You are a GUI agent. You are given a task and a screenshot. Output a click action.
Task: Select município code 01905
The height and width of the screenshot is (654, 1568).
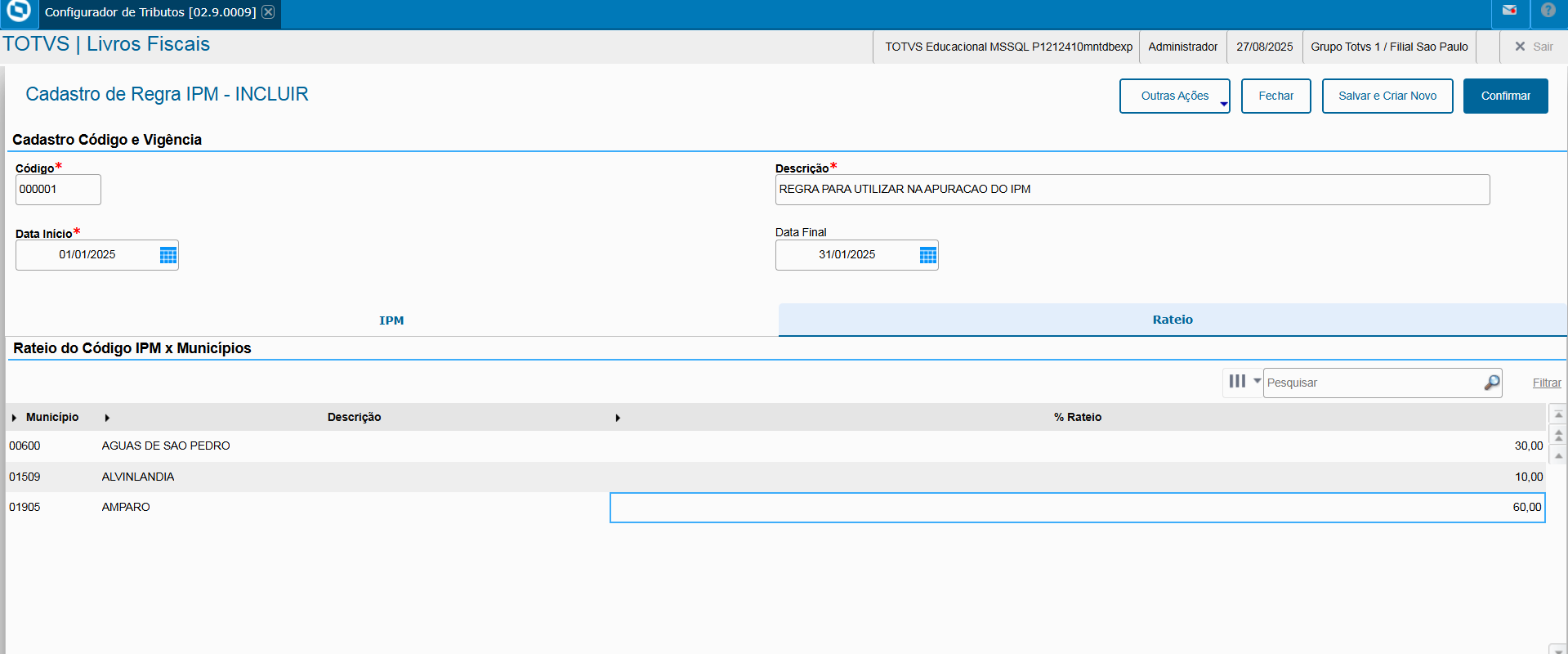[25, 507]
